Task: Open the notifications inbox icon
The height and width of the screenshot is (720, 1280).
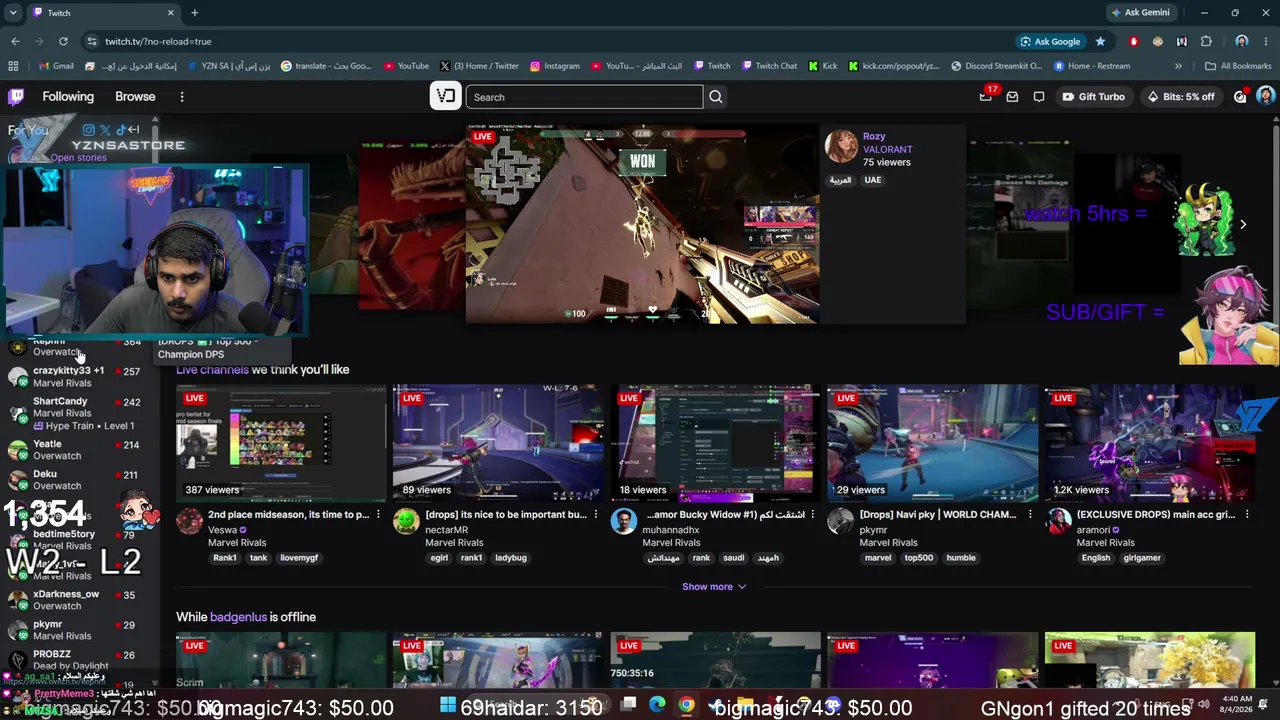Action: [x=1012, y=97]
